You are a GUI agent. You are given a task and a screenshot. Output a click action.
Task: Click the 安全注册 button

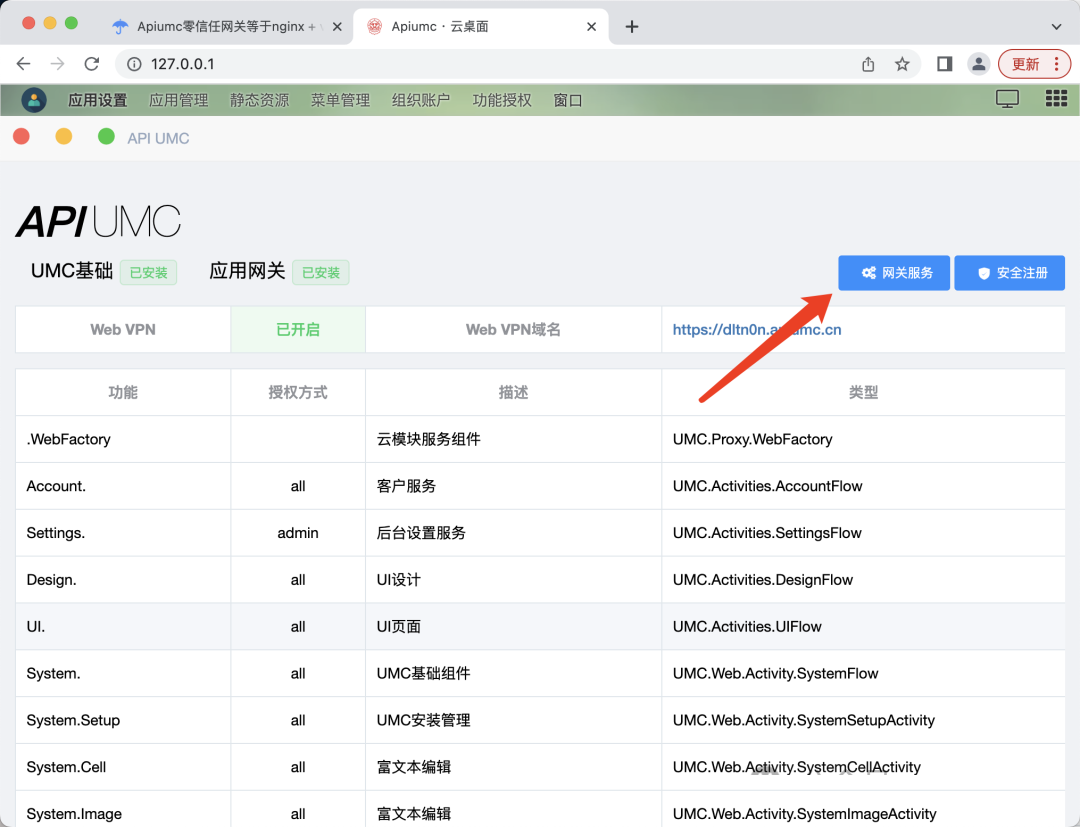tap(1009, 272)
